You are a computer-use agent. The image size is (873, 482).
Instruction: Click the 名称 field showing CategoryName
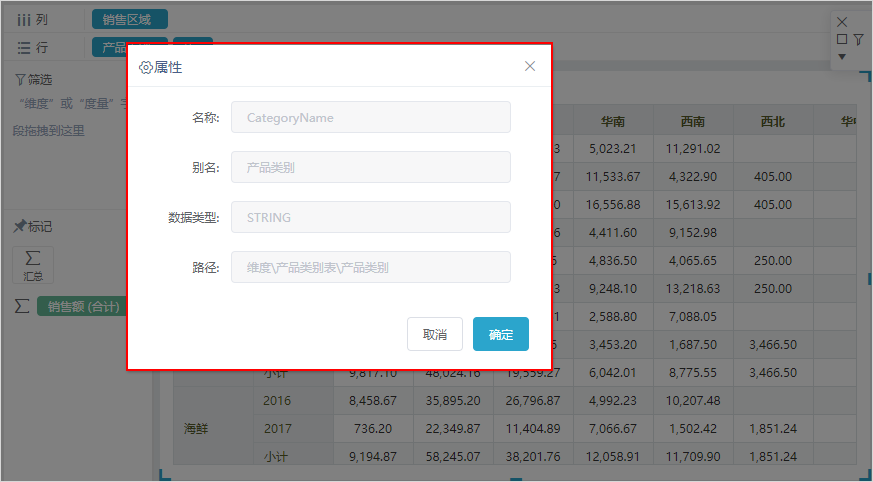371,117
